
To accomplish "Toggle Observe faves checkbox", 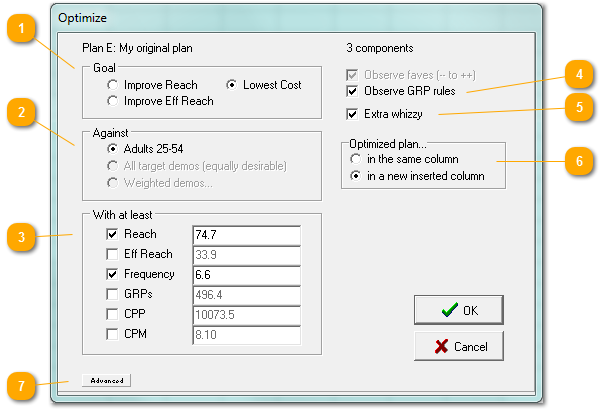I will (352, 75).
